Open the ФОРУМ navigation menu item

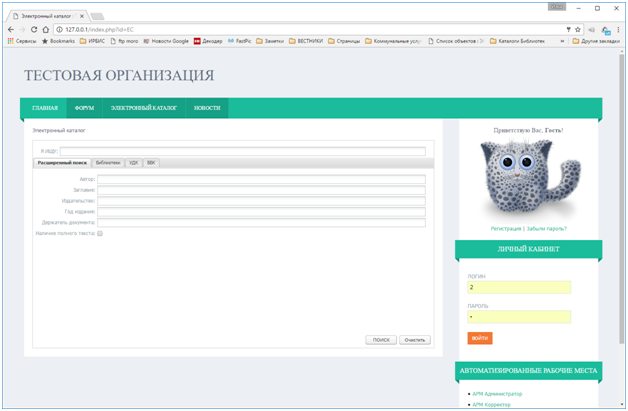(x=84, y=108)
